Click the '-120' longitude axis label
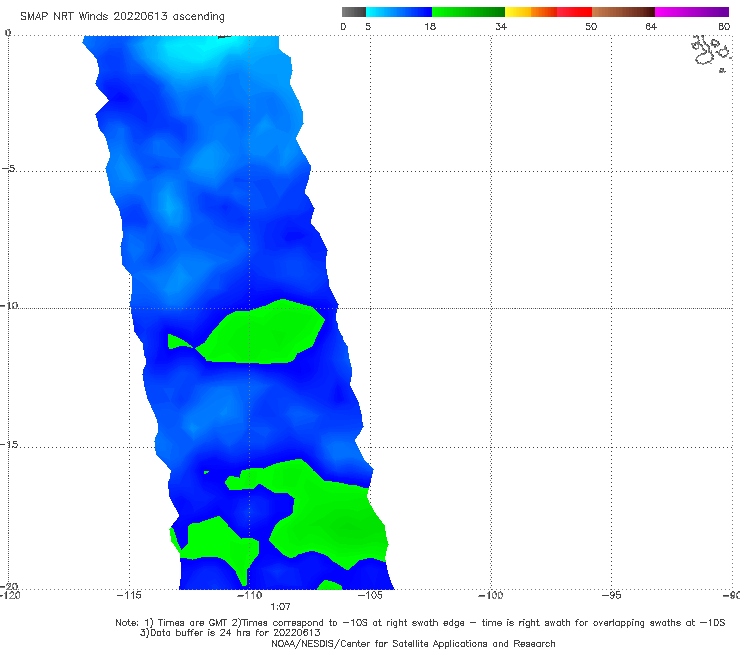The width and height of the screenshot is (740, 650). [x=10, y=595]
